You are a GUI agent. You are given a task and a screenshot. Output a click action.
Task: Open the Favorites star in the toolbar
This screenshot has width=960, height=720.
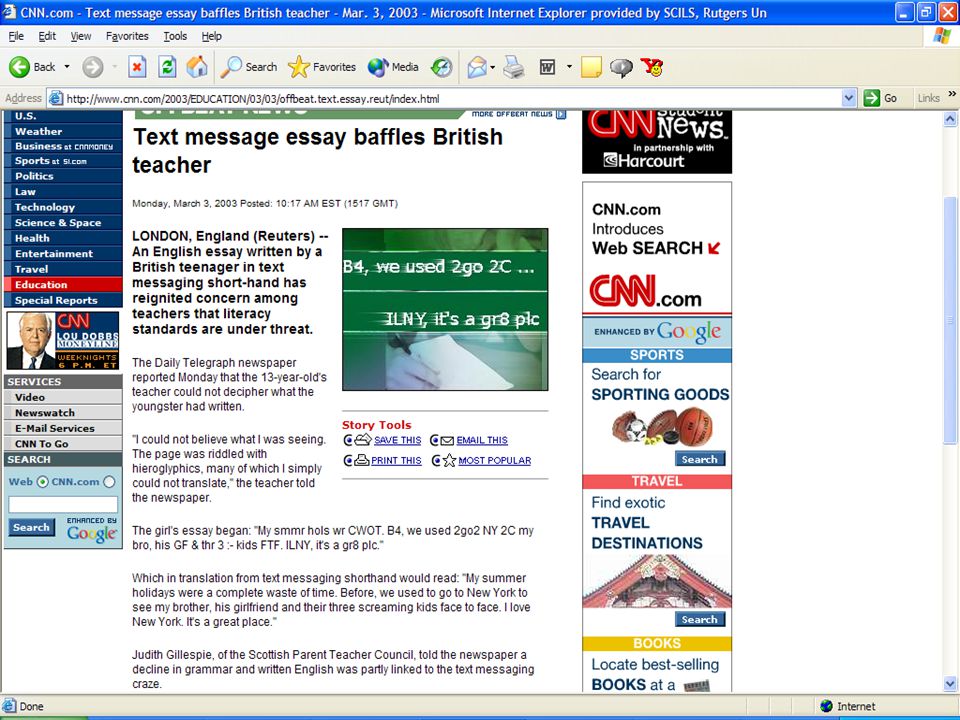321,67
